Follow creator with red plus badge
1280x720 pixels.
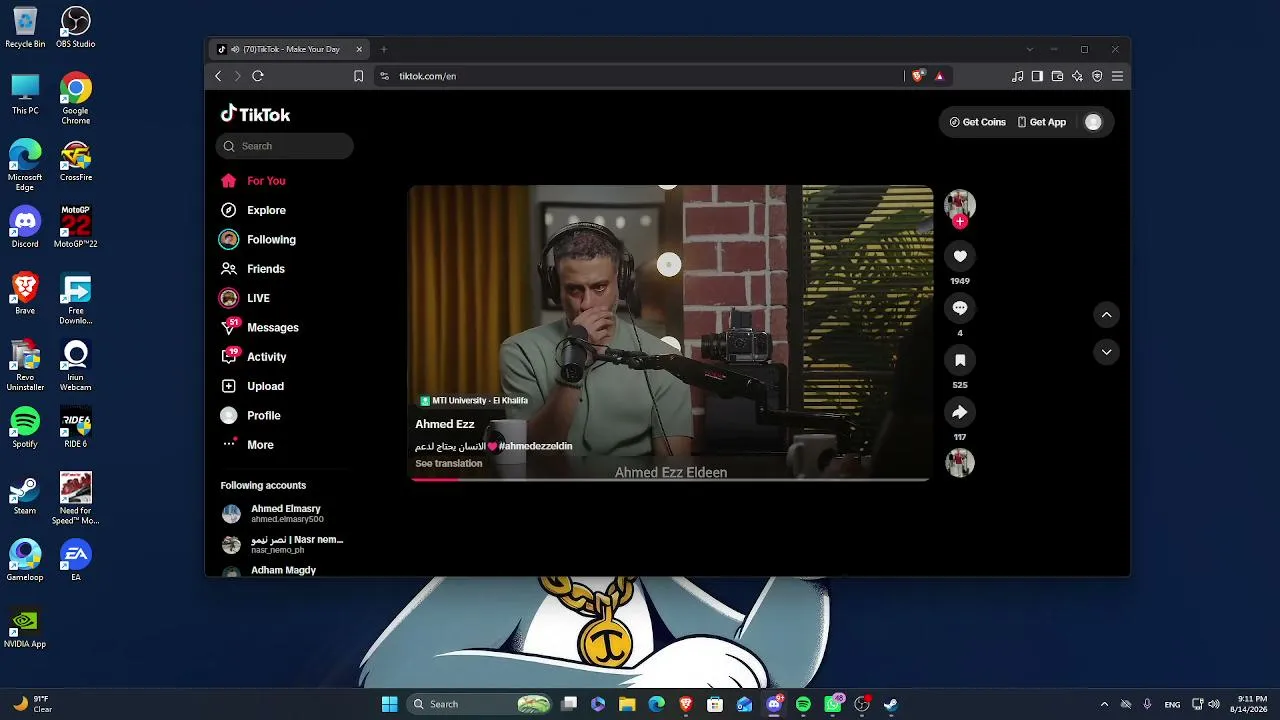tap(960, 221)
